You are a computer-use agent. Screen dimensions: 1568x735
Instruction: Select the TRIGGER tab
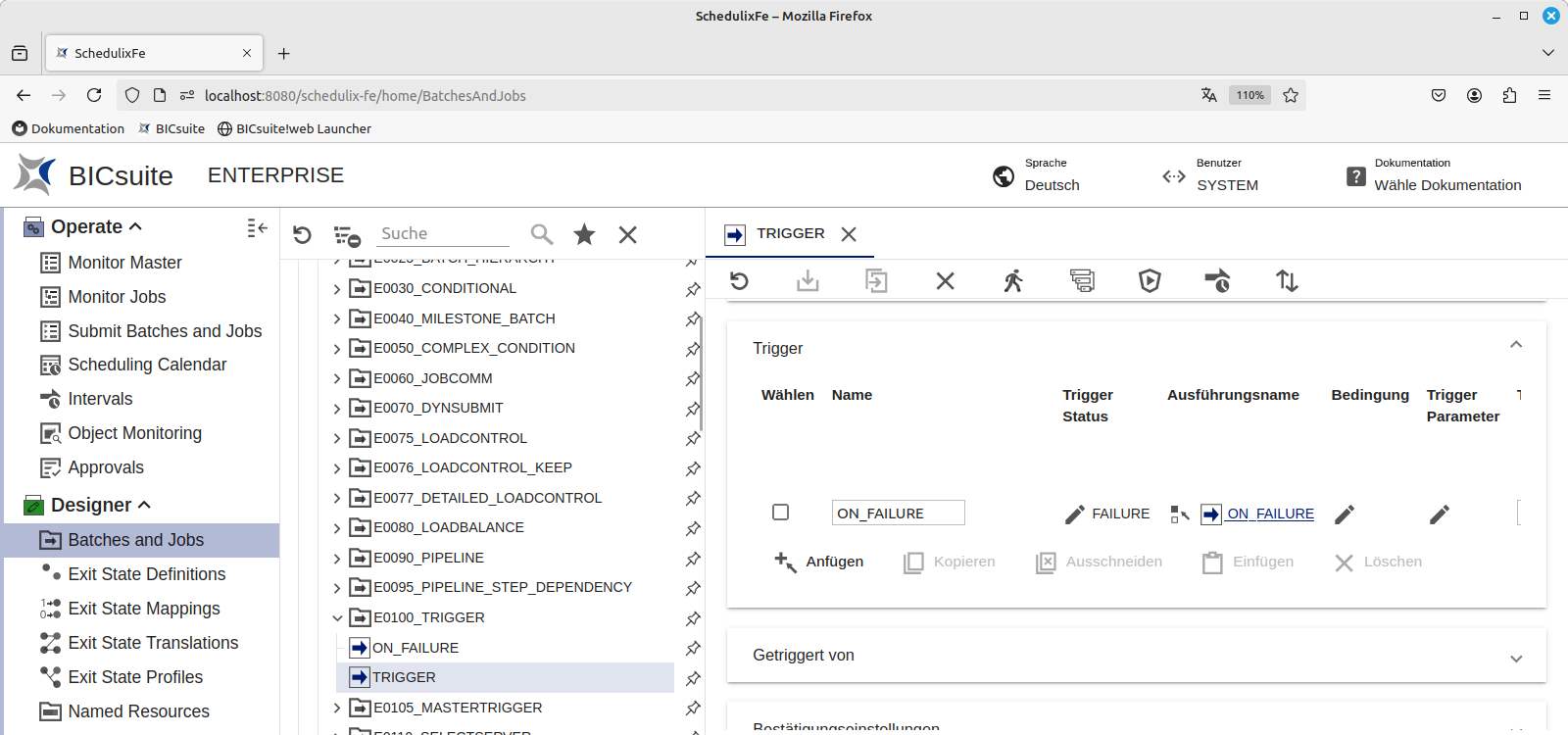tap(790, 233)
